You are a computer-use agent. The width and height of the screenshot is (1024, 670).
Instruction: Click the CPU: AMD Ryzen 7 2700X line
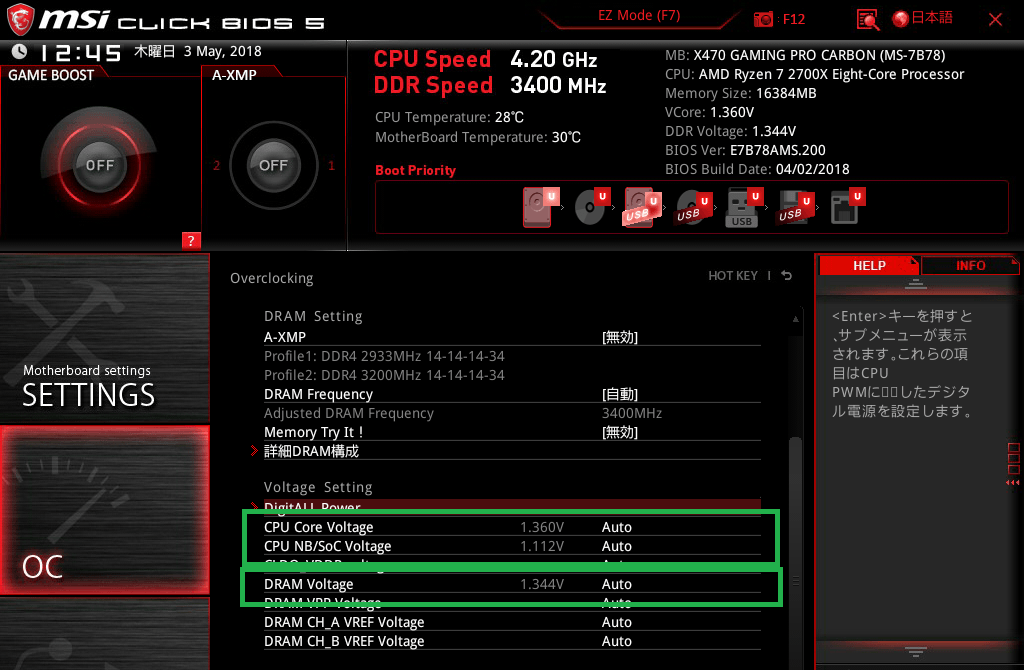[x=814, y=74]
